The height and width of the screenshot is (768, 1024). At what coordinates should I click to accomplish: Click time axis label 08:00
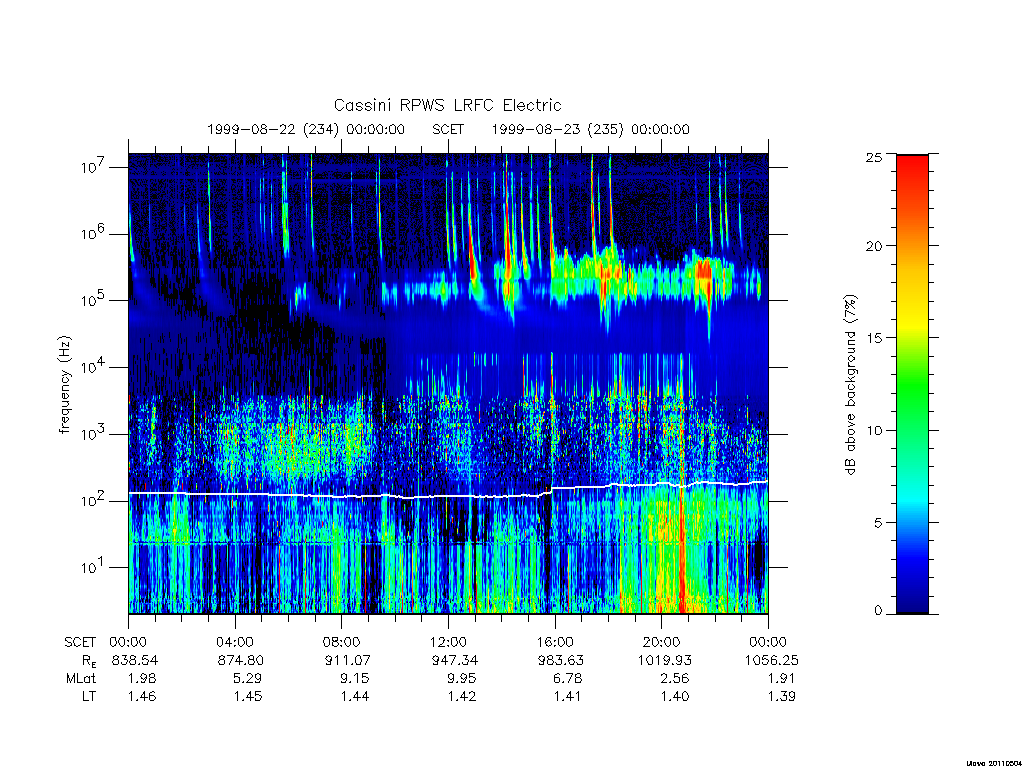pos(342,642)
